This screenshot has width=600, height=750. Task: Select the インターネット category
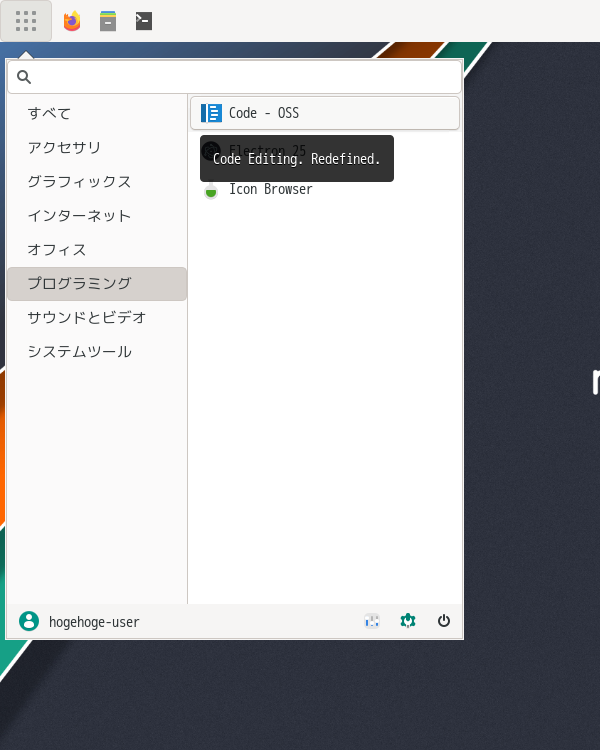tap(97, 216)
